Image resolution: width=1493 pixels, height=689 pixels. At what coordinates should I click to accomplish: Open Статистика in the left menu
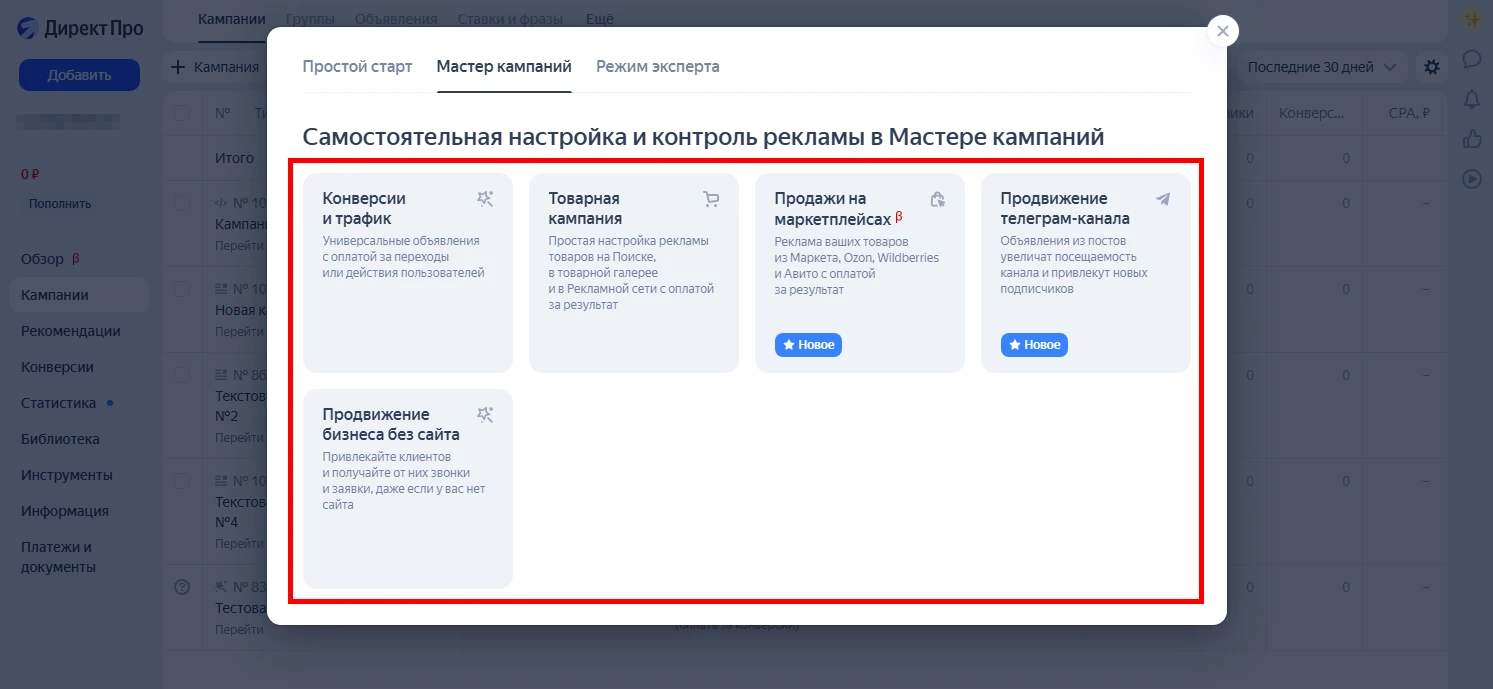click(59, 403)
